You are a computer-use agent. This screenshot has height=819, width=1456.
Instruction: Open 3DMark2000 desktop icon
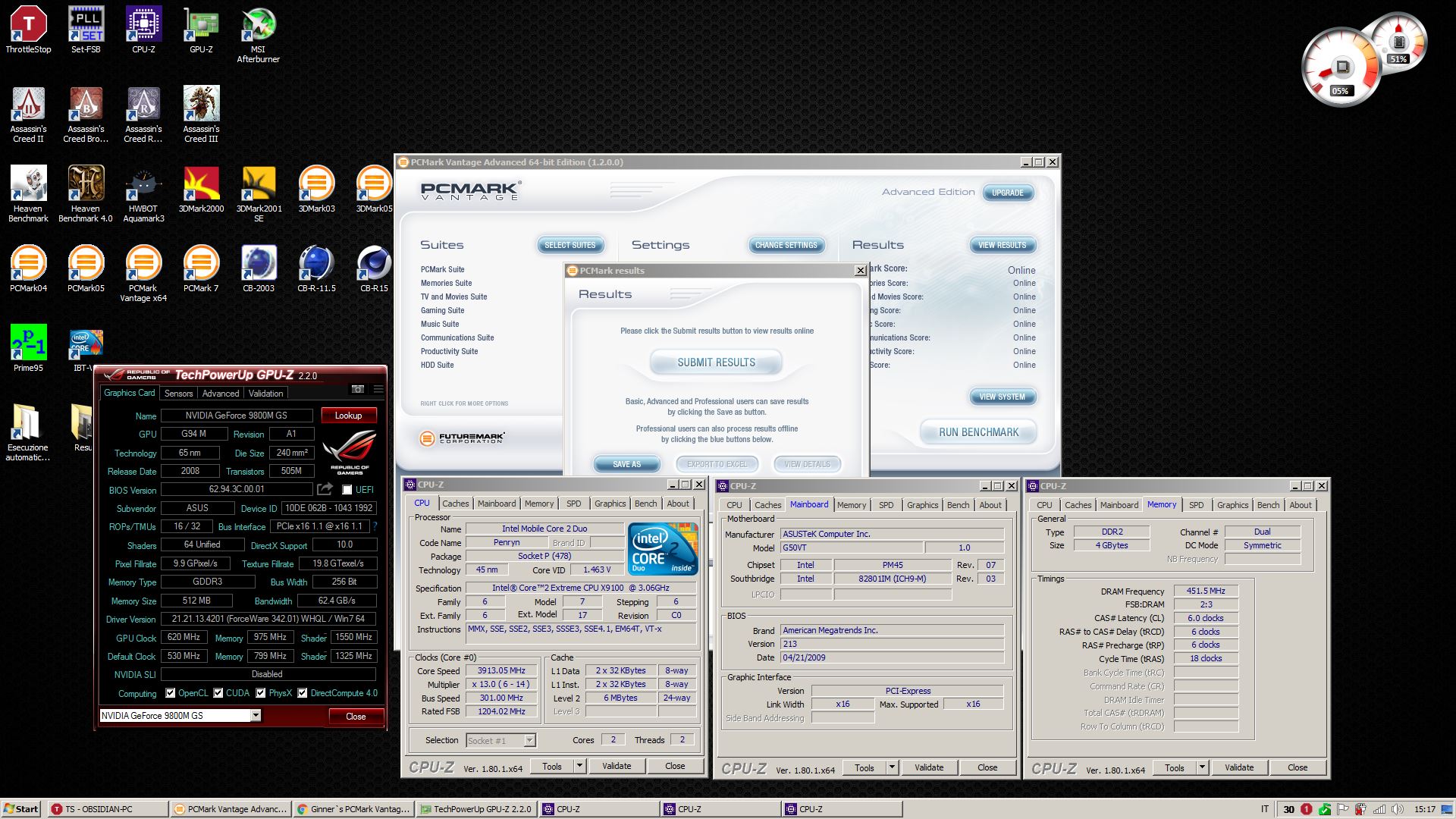(201, 190)
